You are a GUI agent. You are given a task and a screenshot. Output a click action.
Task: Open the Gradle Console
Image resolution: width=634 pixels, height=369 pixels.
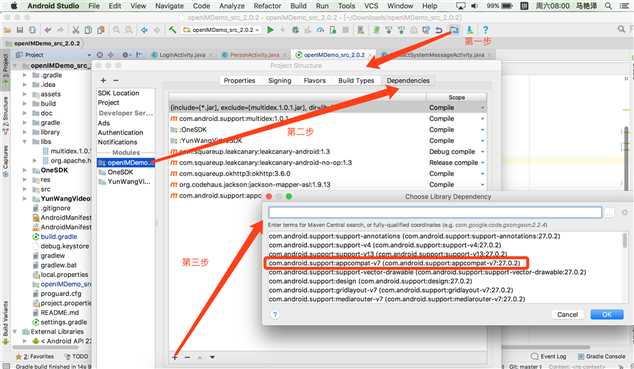pos(602,356)
